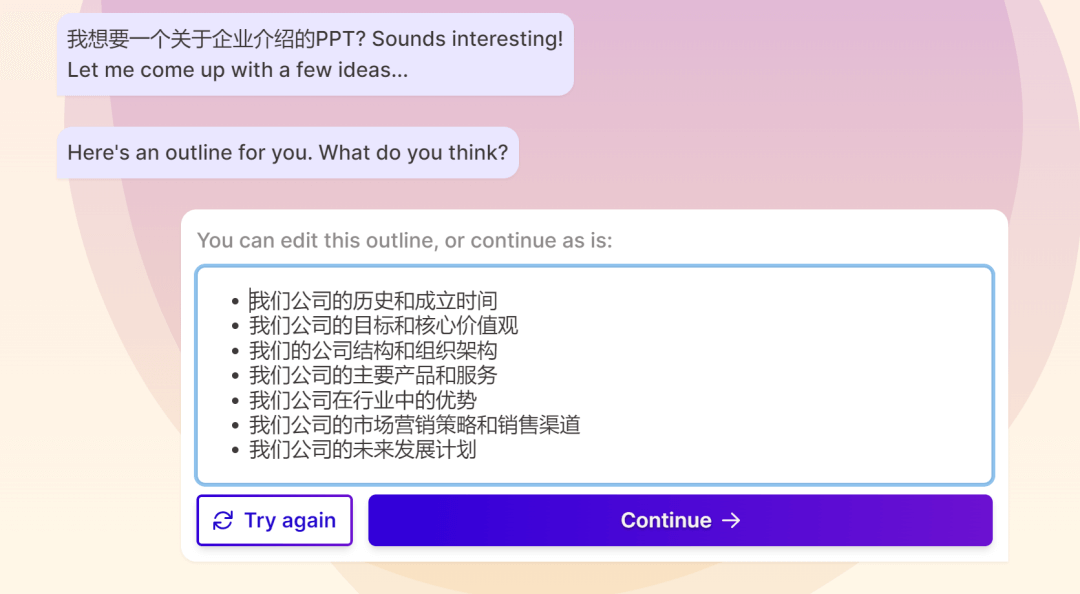Image resolution: width=1080 pixels, height=594 pixels.
Task: Click the 'Let me come up with a few ideas' text
Action: pos(237,70)
